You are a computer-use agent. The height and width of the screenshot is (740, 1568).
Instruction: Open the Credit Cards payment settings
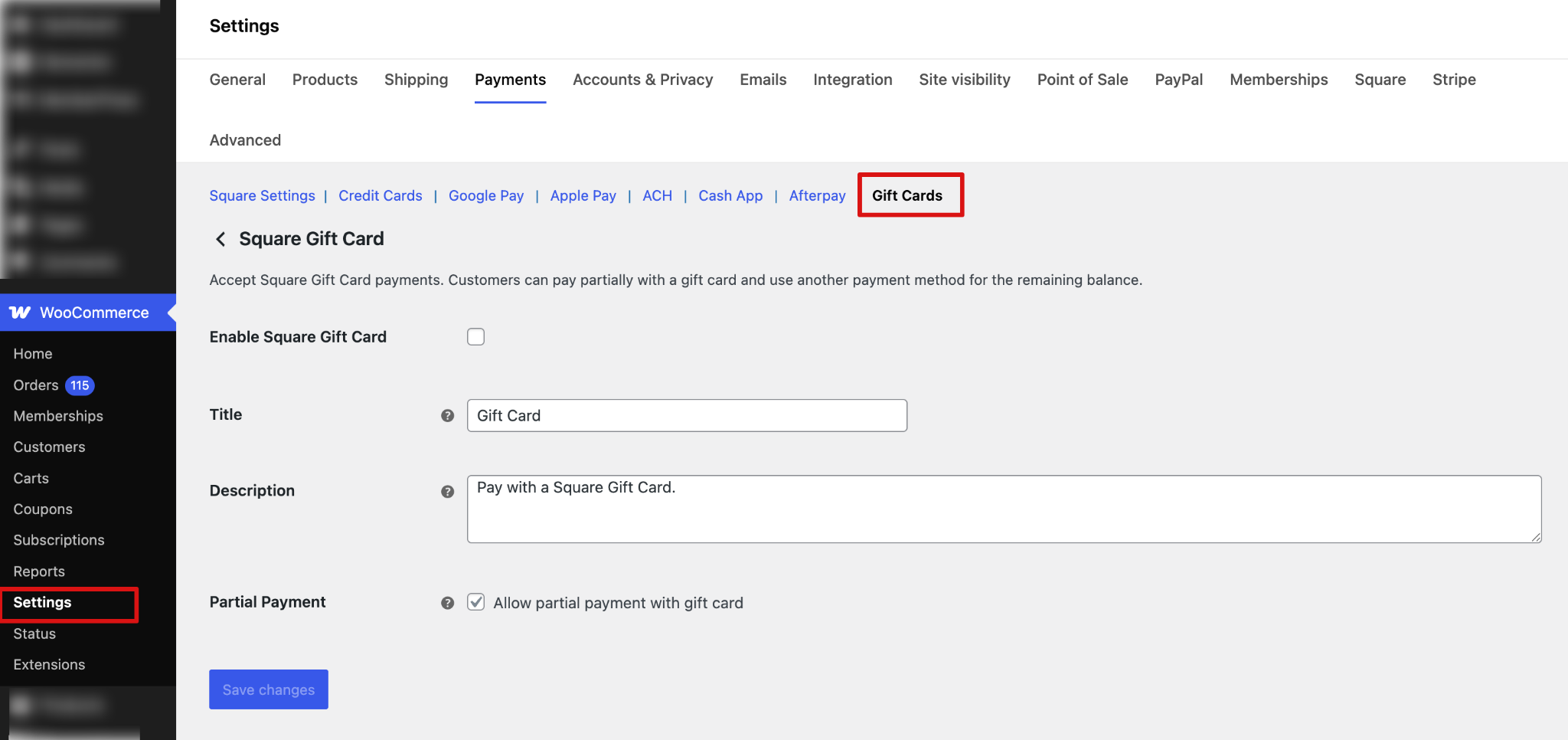(x=381, y=195)
